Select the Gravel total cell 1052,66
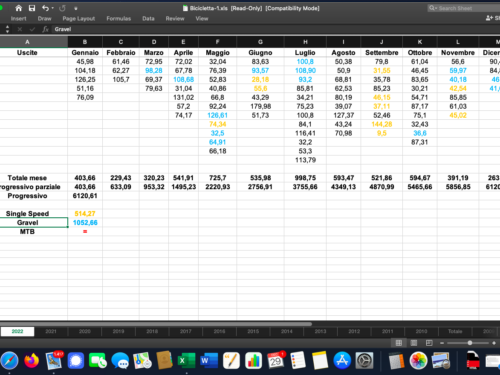 pos(85,223)
